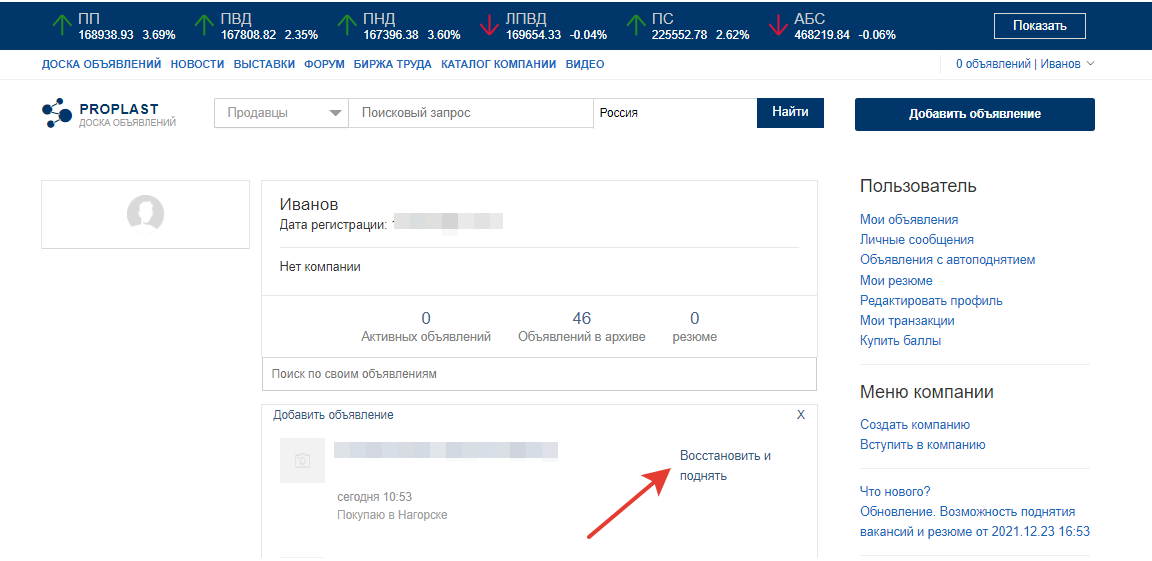Open the Продавцы category dropdown

[281, 113]
